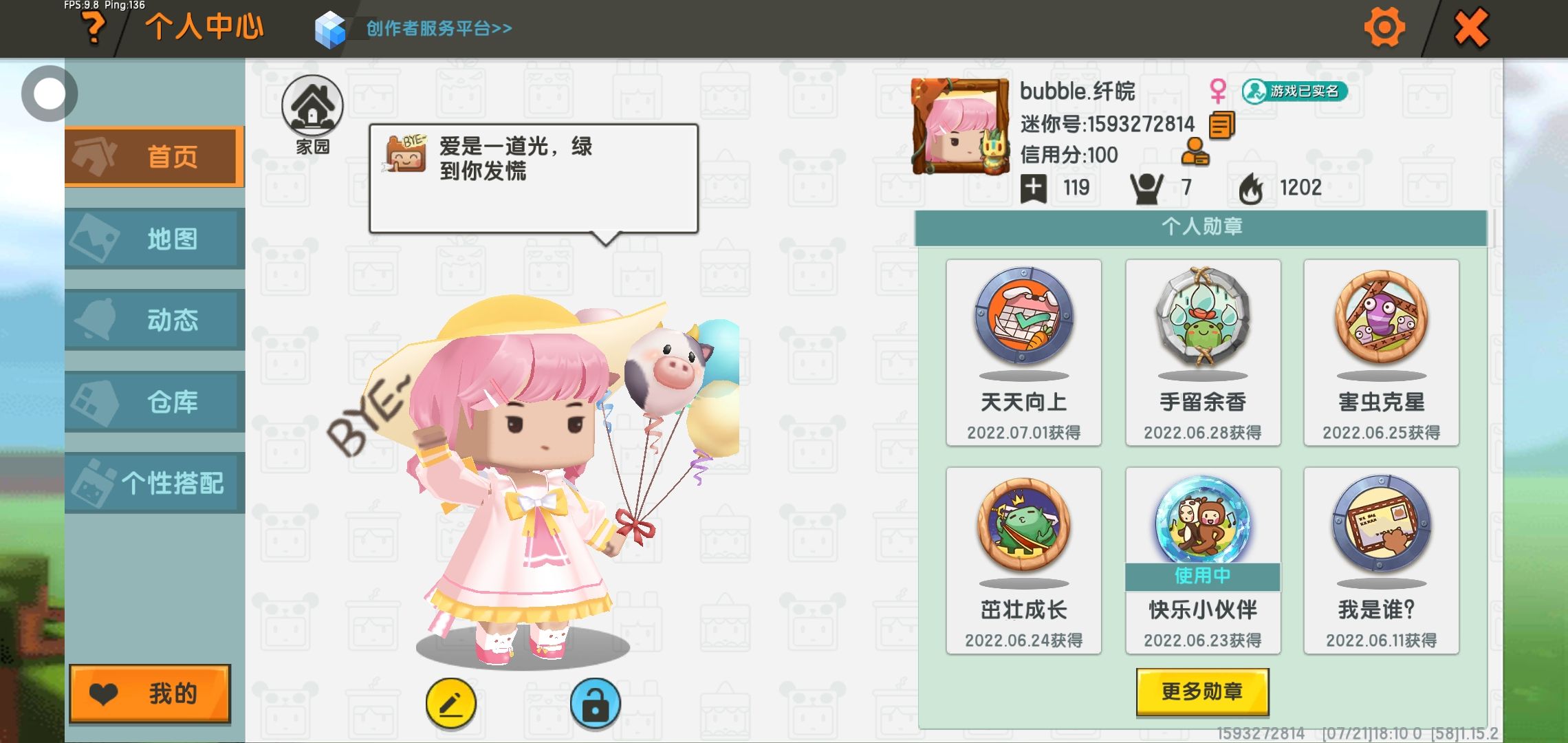1568x743 pixels.
Task: Click the 创作者服务平台 cube icon
Action: pos(330,29)
